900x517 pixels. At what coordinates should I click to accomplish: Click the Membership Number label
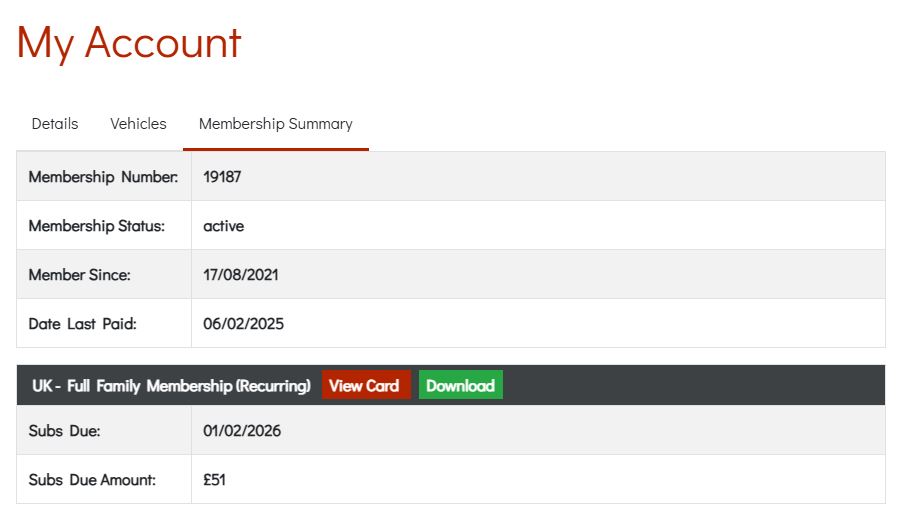[103, 177]
